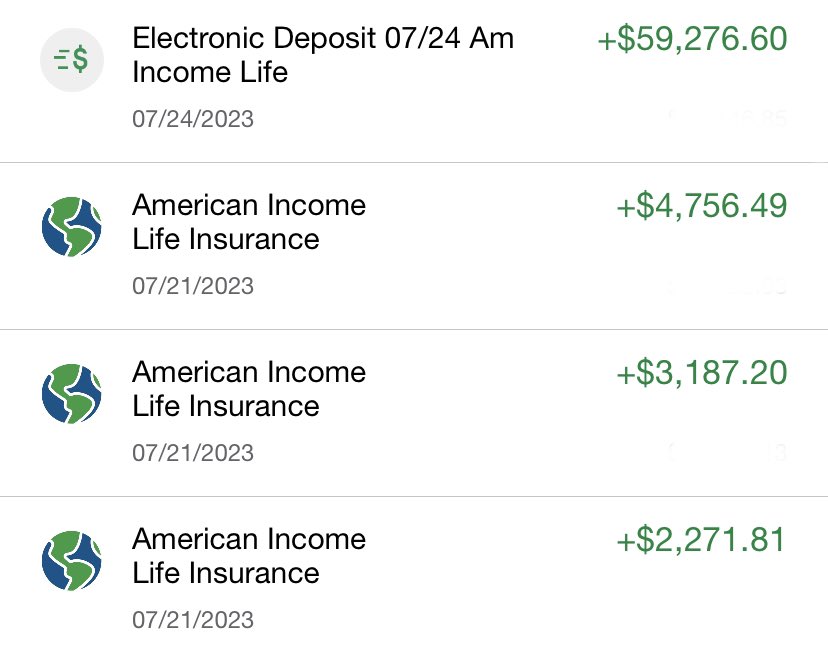Select the +$3,187.20 amount
The image size is (828, 657).
click(x=702, y=372)
